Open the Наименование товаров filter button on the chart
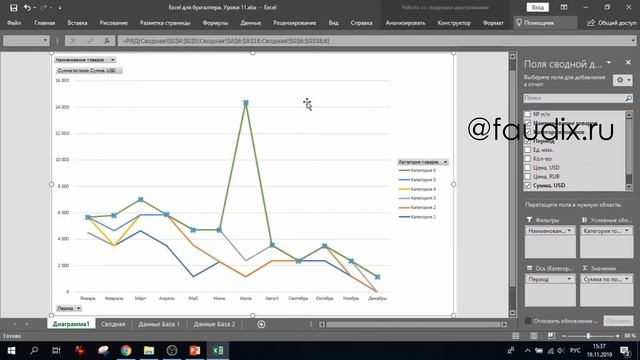This screenshot has width=640, height=360. pyautogui.click(x=85, y=60)
